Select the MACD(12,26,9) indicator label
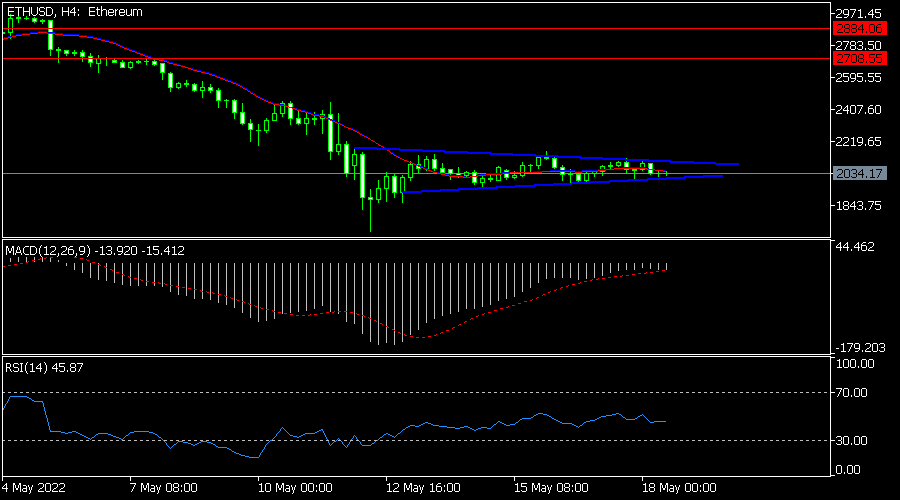900x500 pixels. (x=95, y=251)
